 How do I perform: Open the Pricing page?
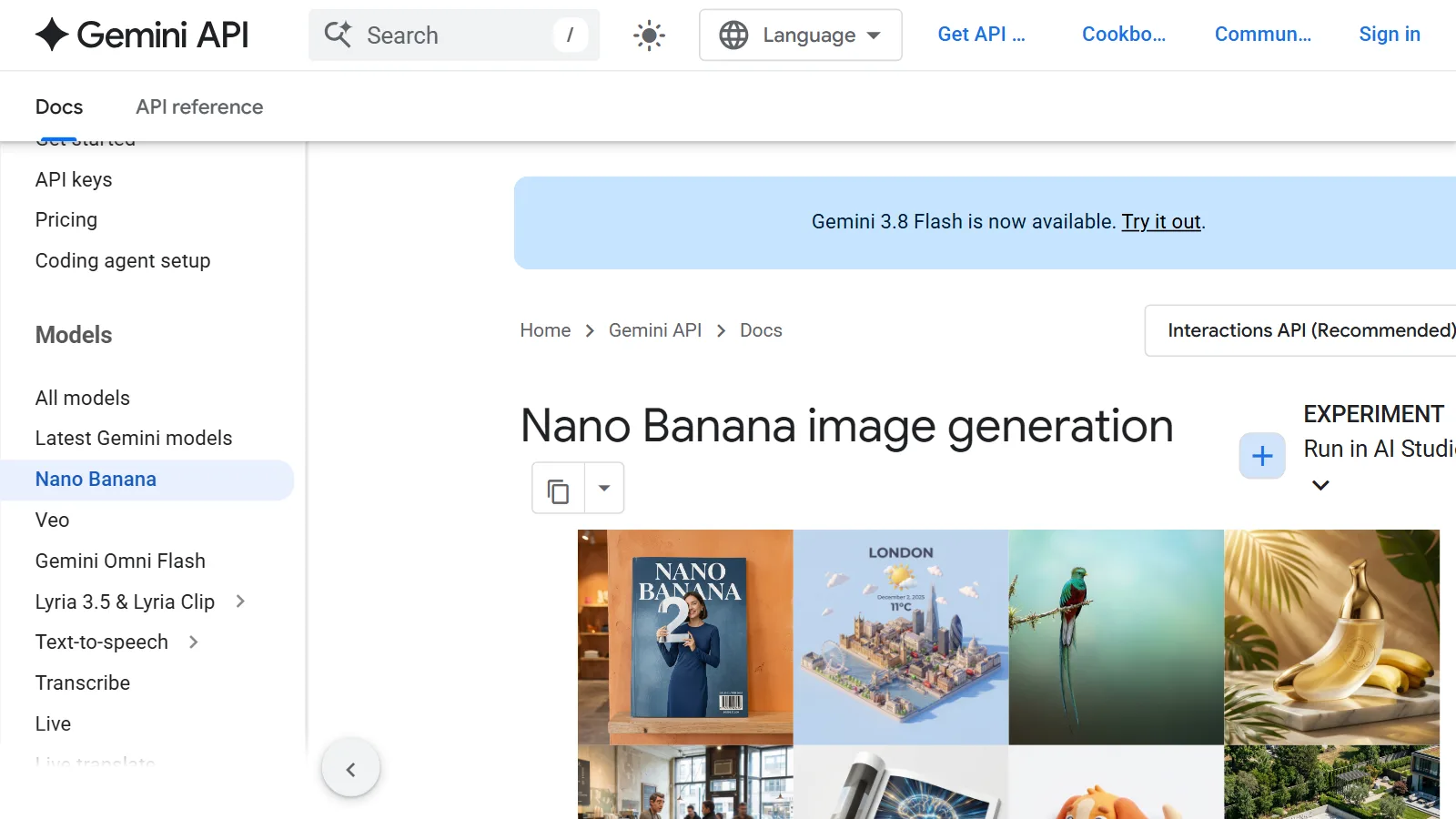pos(66,220)
